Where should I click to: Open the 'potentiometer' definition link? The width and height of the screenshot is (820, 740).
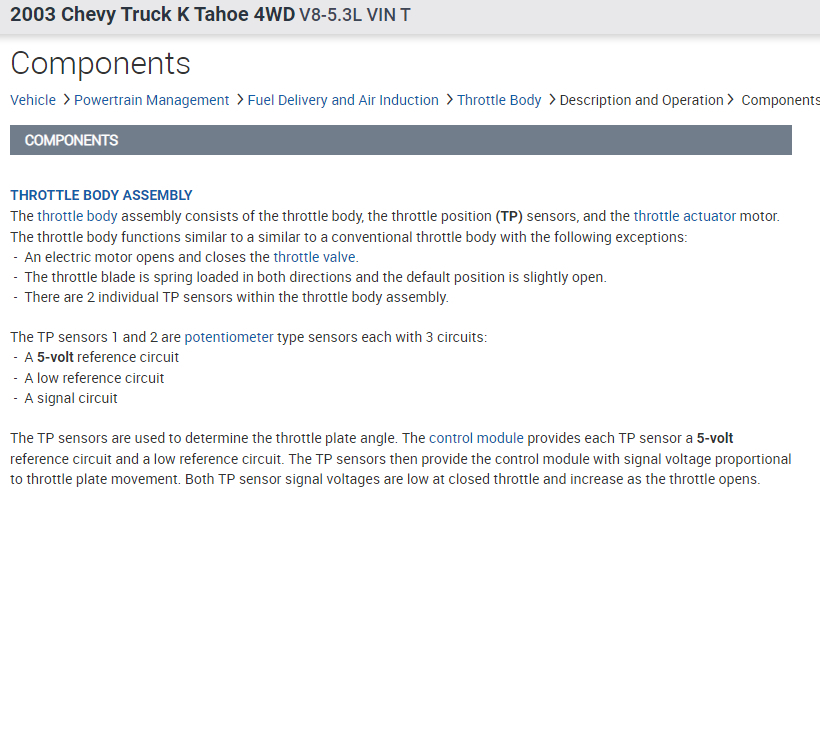click(x=229, y=337)
